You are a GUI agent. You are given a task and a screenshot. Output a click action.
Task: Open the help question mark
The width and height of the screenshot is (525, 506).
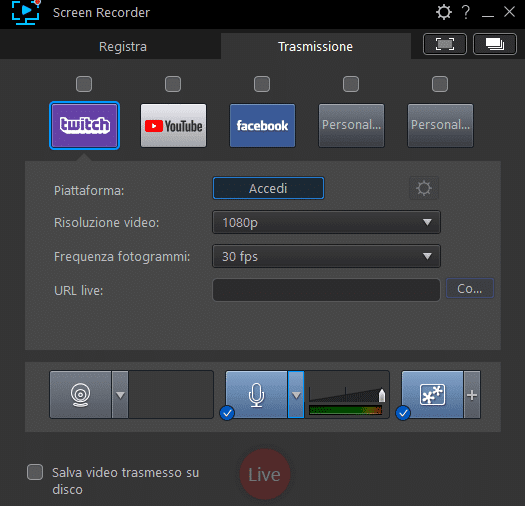[466, 12]
